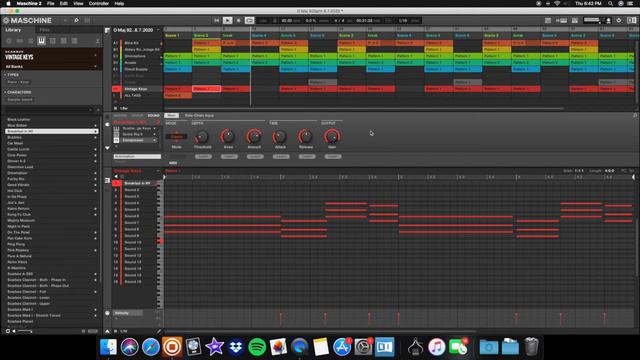The width and height of the screenshot is (640, 360).
Task: Click the record button in transport
Action: click(238, 20)
